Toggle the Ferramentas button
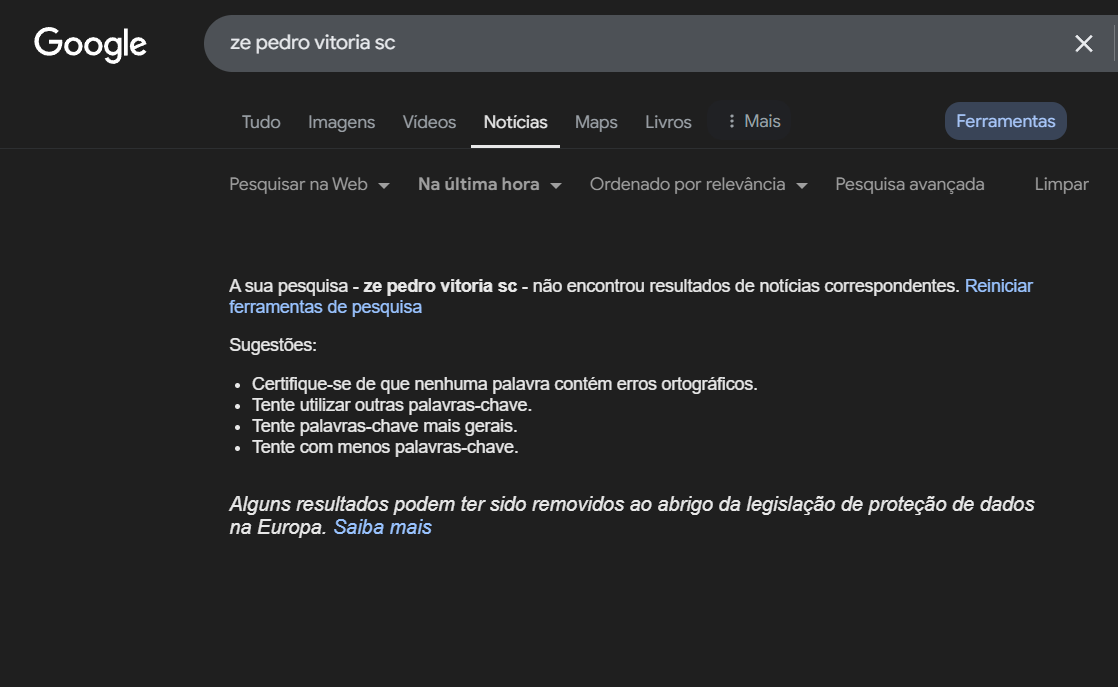This screenshot has height=687, width=1118. (1005, 121)
